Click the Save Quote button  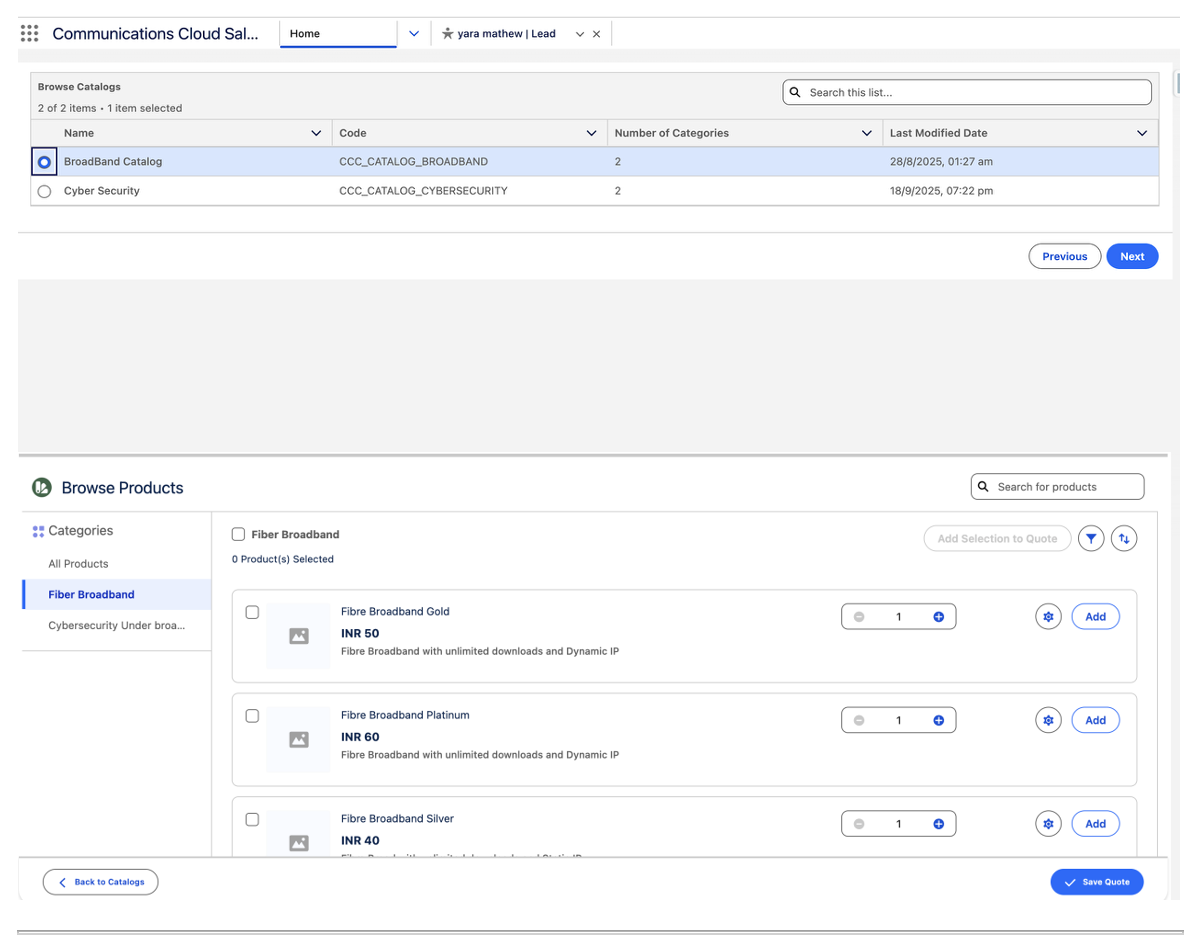[1096, 882]
